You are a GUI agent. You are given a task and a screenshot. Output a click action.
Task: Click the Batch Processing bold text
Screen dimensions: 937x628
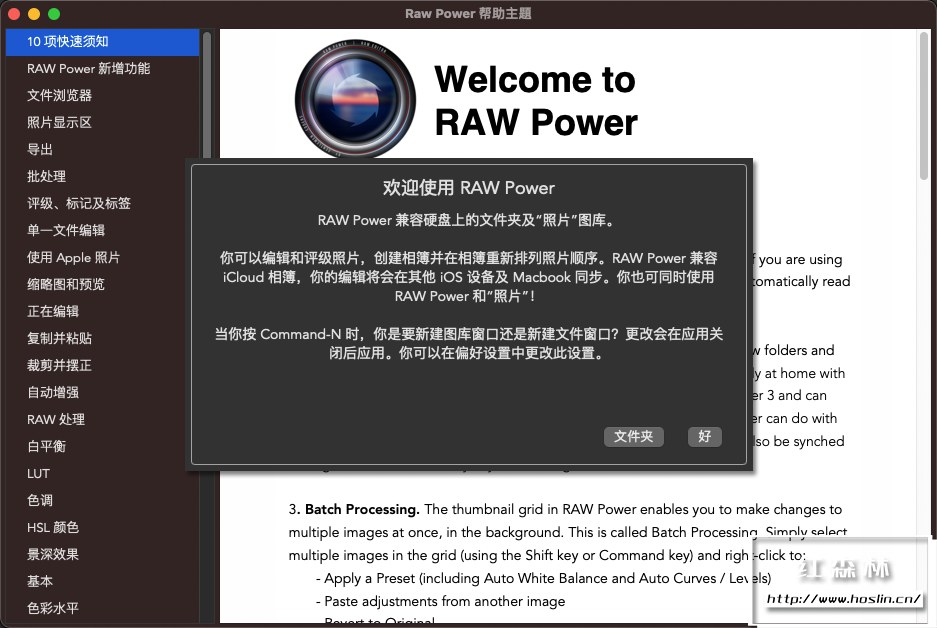click(x=362, y=509)
